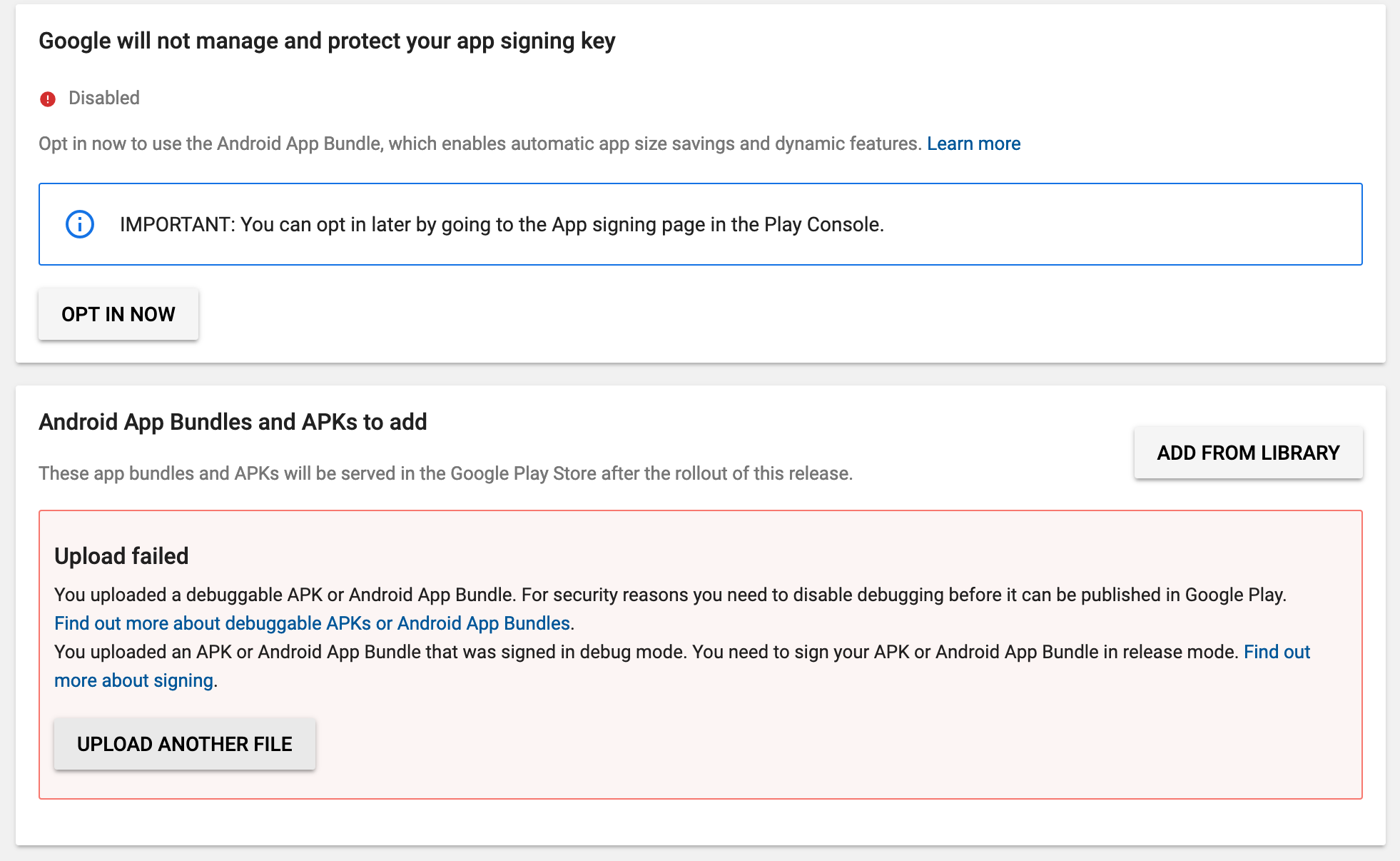Image resolution: width=1400 pixels, height=861 pixels.
Task: Click the Disabled status label
Action: tap(104, 98)
